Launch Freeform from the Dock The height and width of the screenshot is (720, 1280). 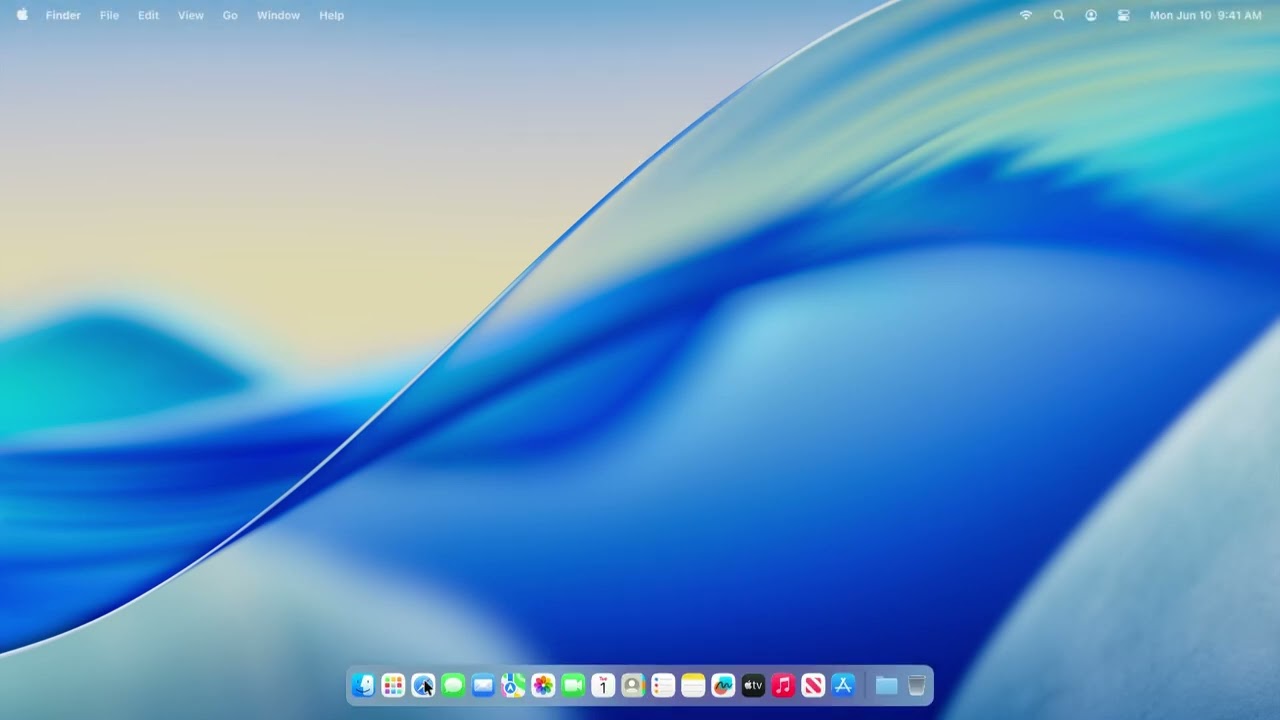click(x=723, y=685)
